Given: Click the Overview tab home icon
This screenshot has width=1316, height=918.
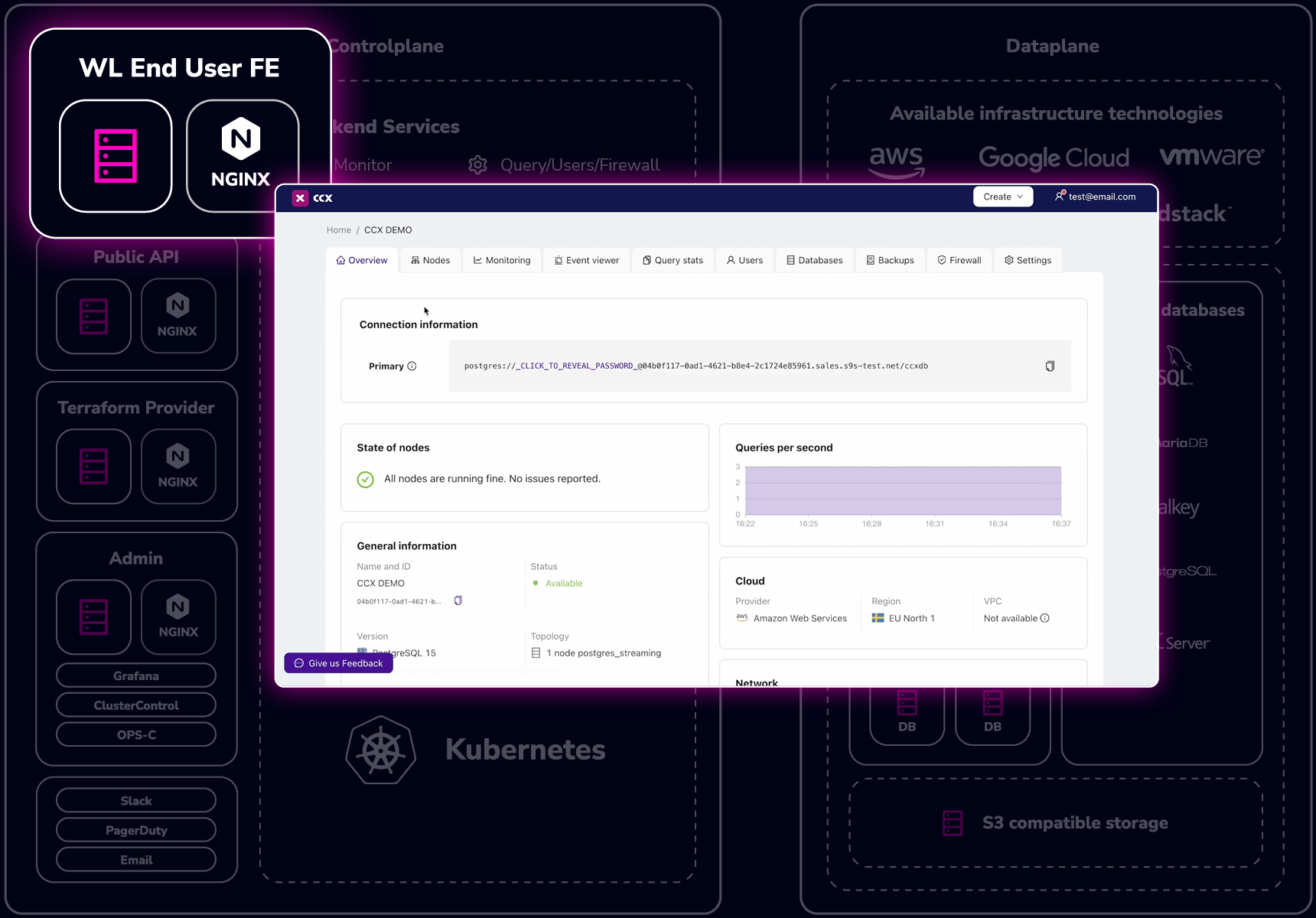Looking at the screenshot, I should [x=340, y=260].
